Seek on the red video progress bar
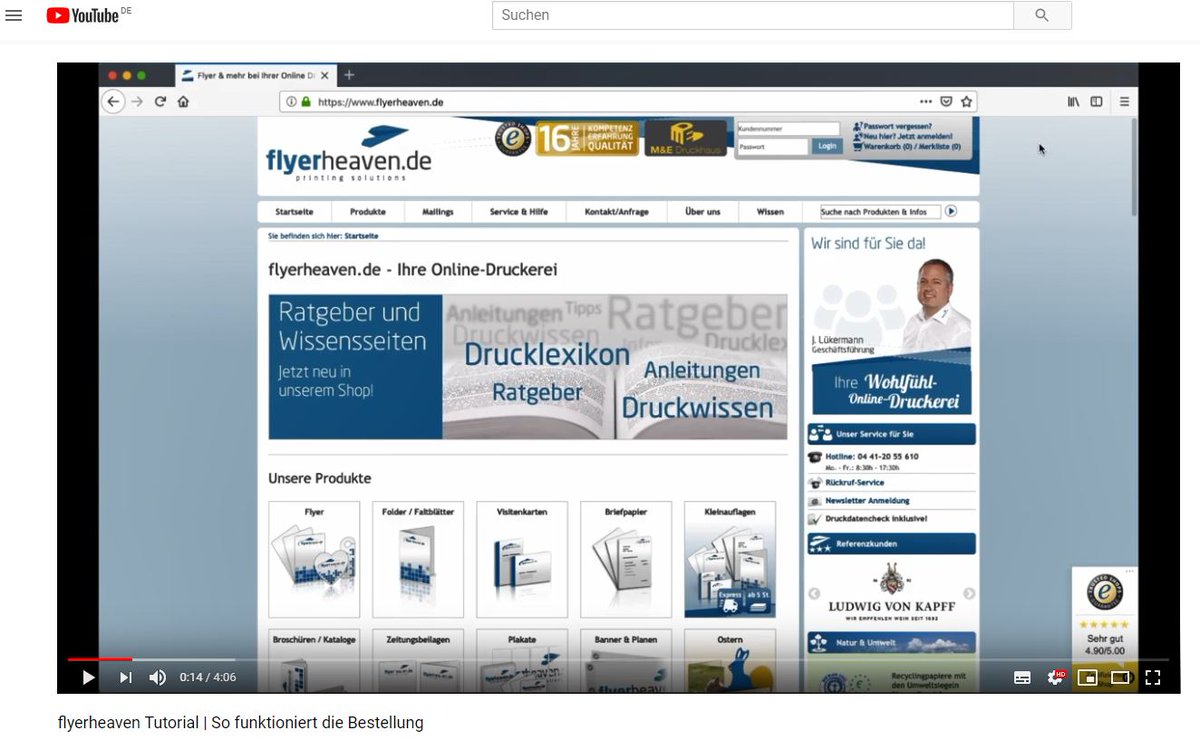The width and height of the screenshot is (1200, 740). coord(100,659)
